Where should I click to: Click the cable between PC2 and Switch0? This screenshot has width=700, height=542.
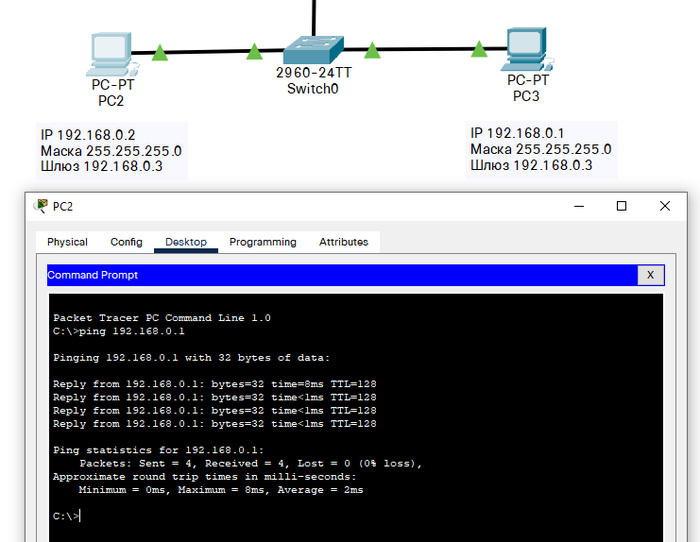coord(207,52)
